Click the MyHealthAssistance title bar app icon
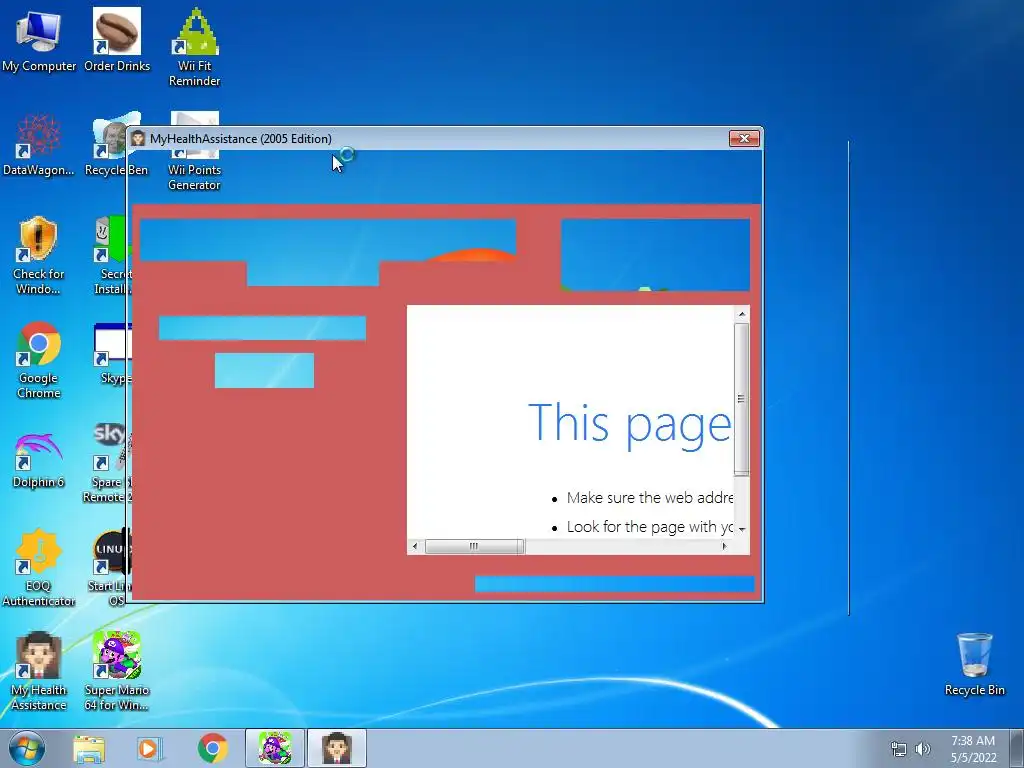Screen dimensions: 1024x768 click(x=138, y=138)
